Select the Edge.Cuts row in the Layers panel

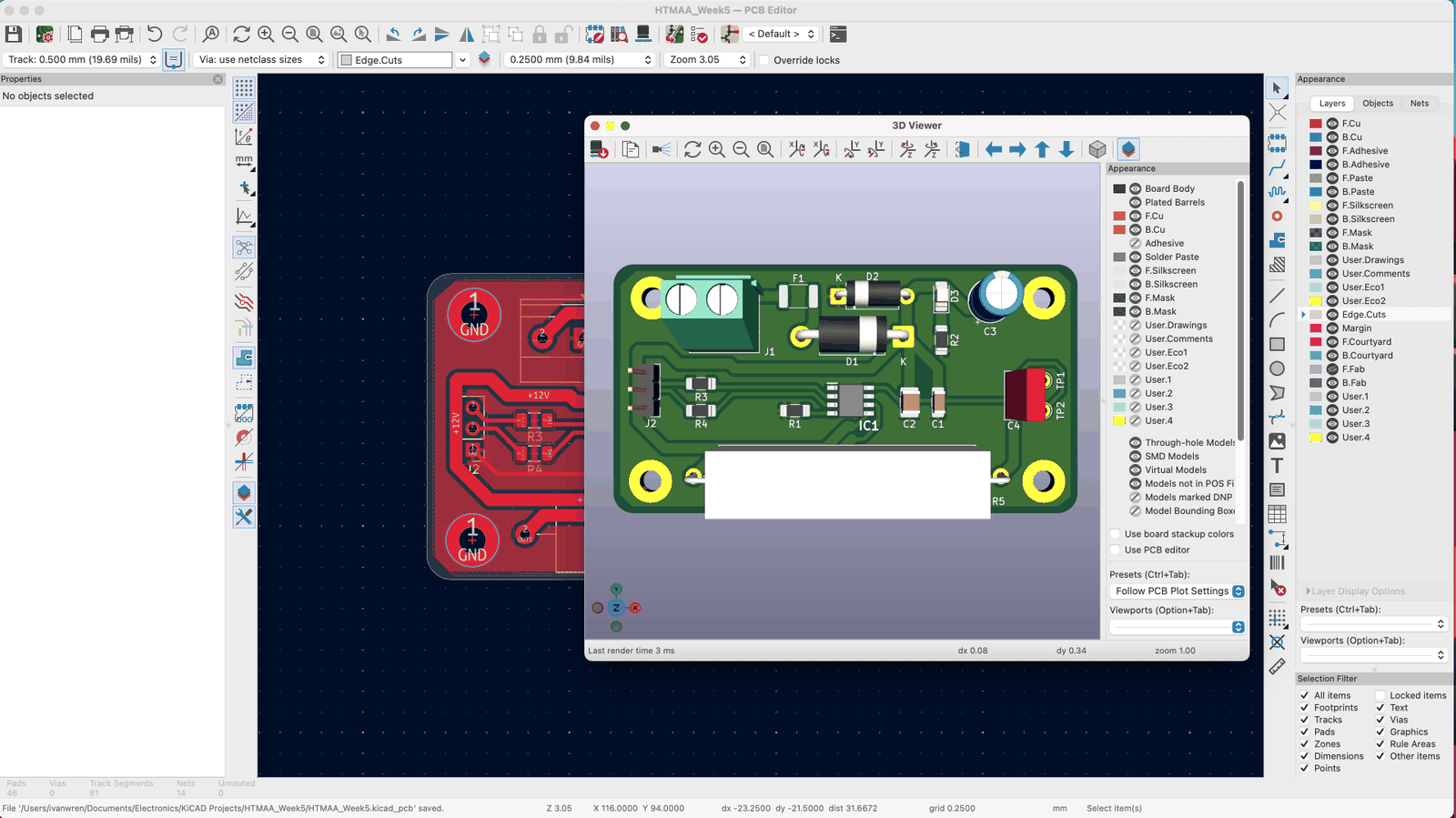(x=1374, y=315)
